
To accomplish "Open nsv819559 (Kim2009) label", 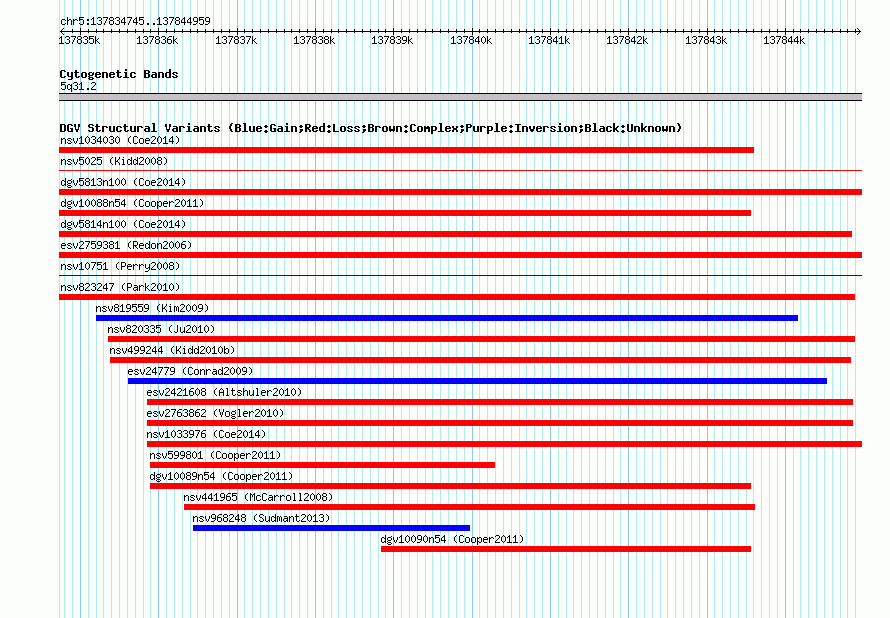I will tap(152, 308).
